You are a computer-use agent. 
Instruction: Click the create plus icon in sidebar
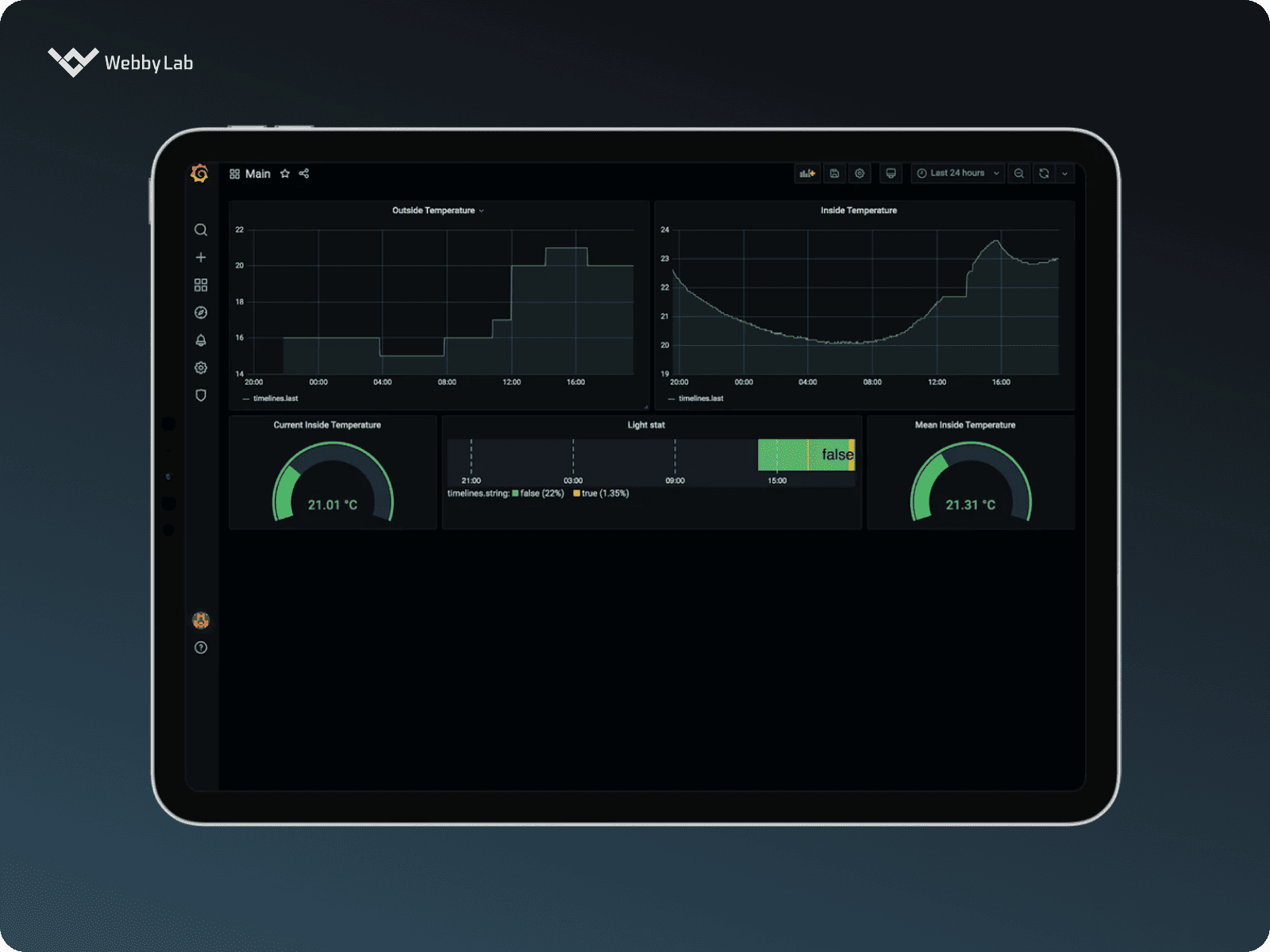click(201, 257)
